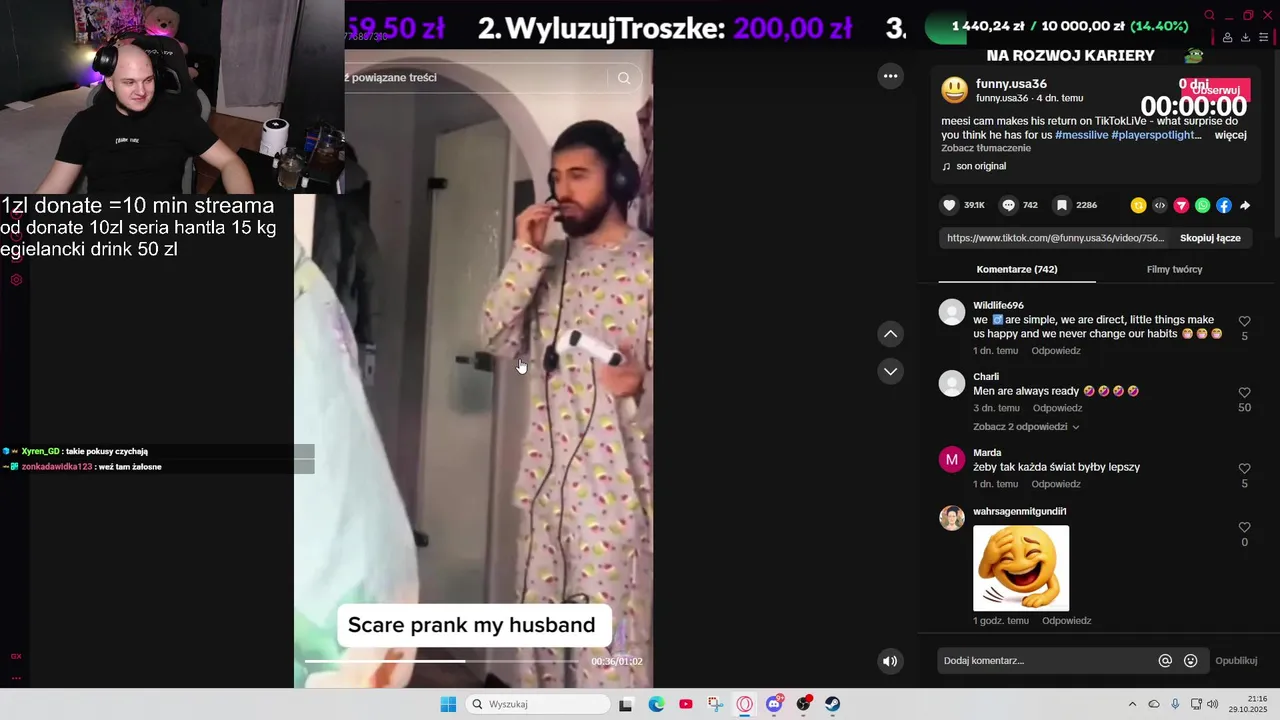Open Marda's profile avatar

click(x=952, y=459)
